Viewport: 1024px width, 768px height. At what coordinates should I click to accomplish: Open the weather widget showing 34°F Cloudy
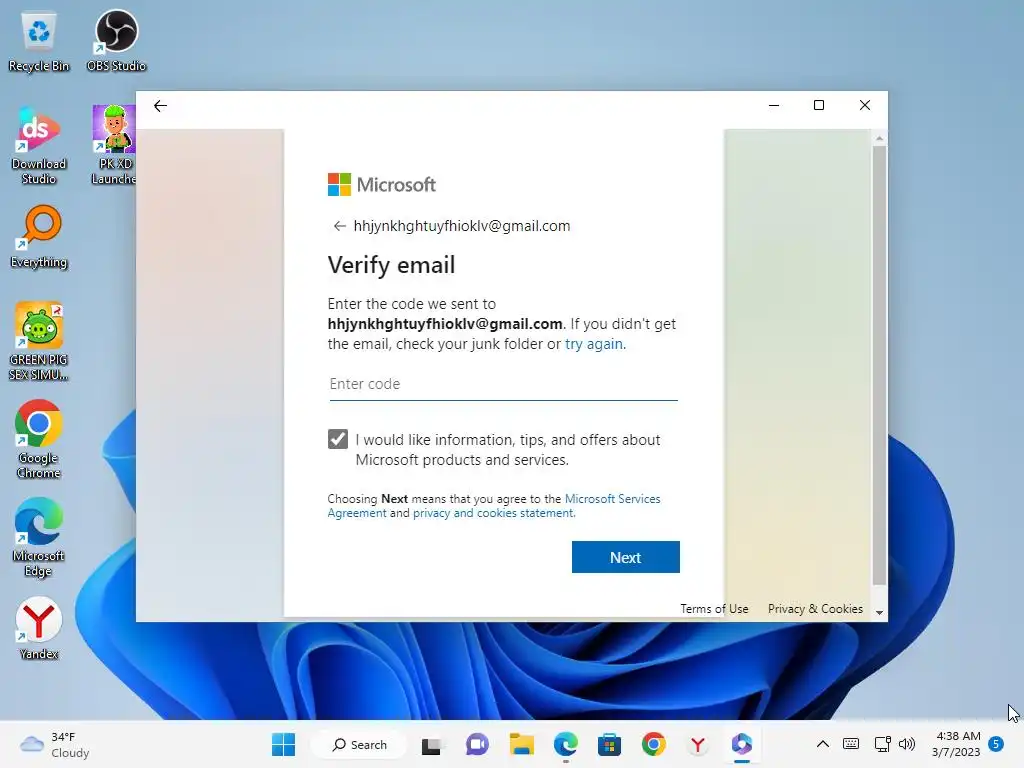click(55, 744)
